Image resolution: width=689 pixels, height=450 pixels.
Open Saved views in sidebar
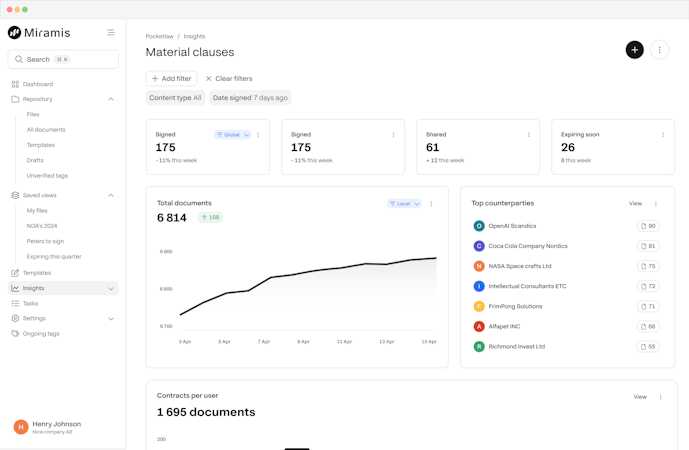40,195
